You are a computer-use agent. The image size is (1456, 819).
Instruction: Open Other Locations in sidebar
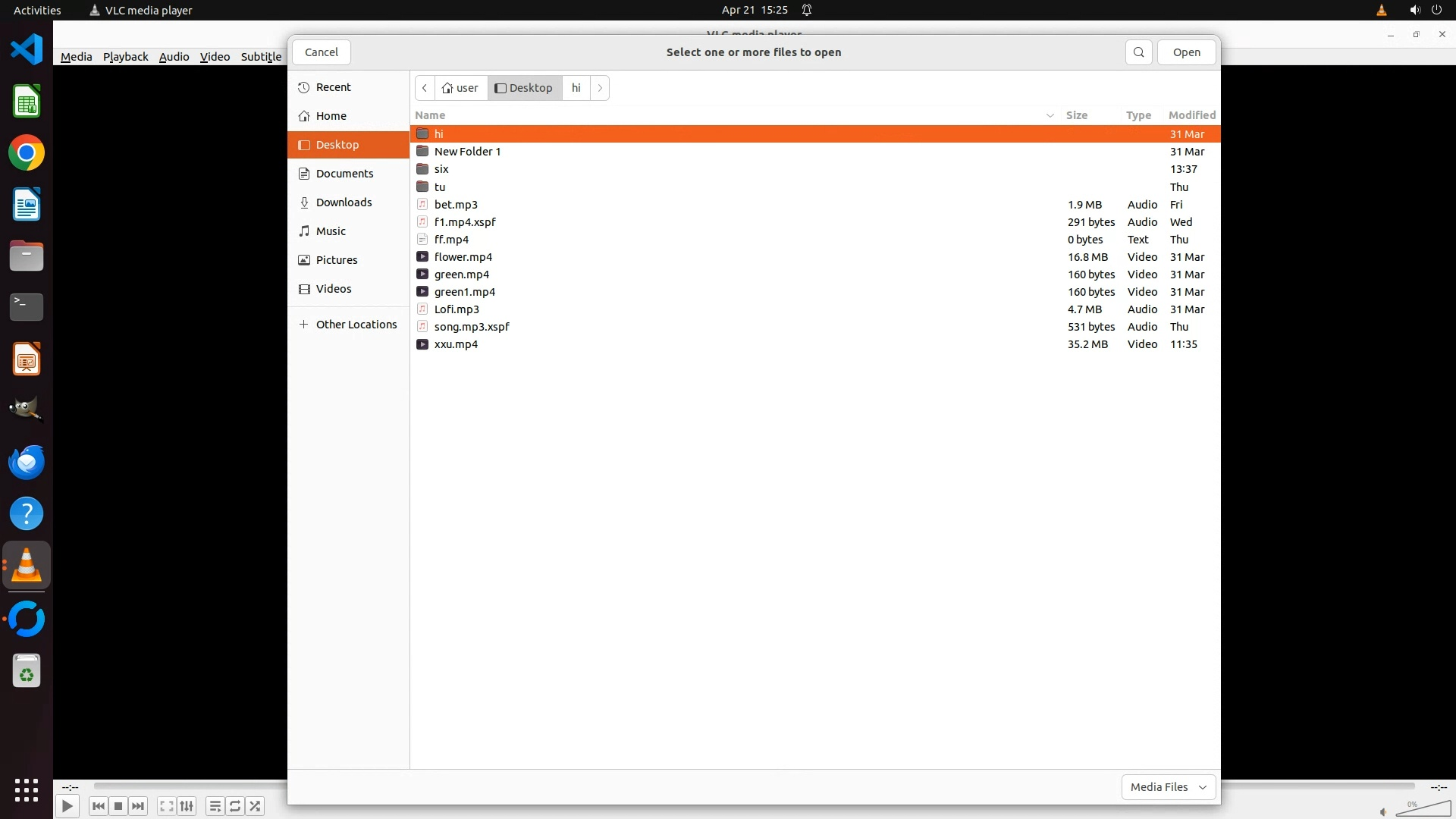point(356,325)
